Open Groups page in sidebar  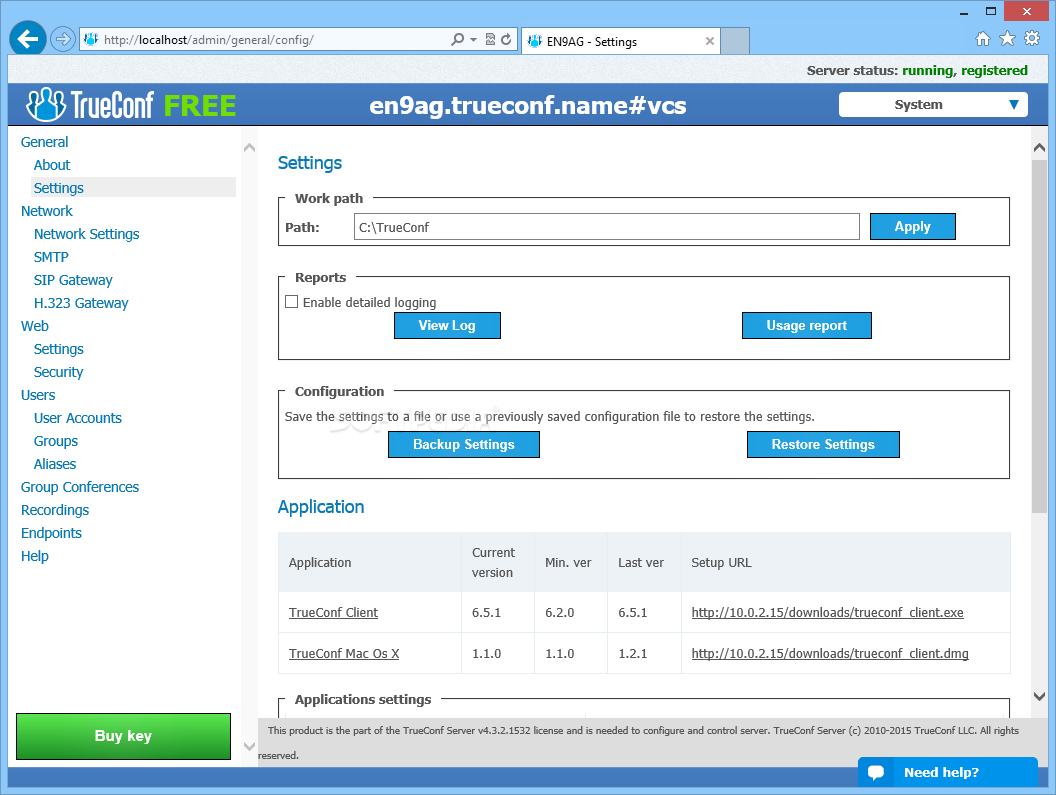pos(56,441)
